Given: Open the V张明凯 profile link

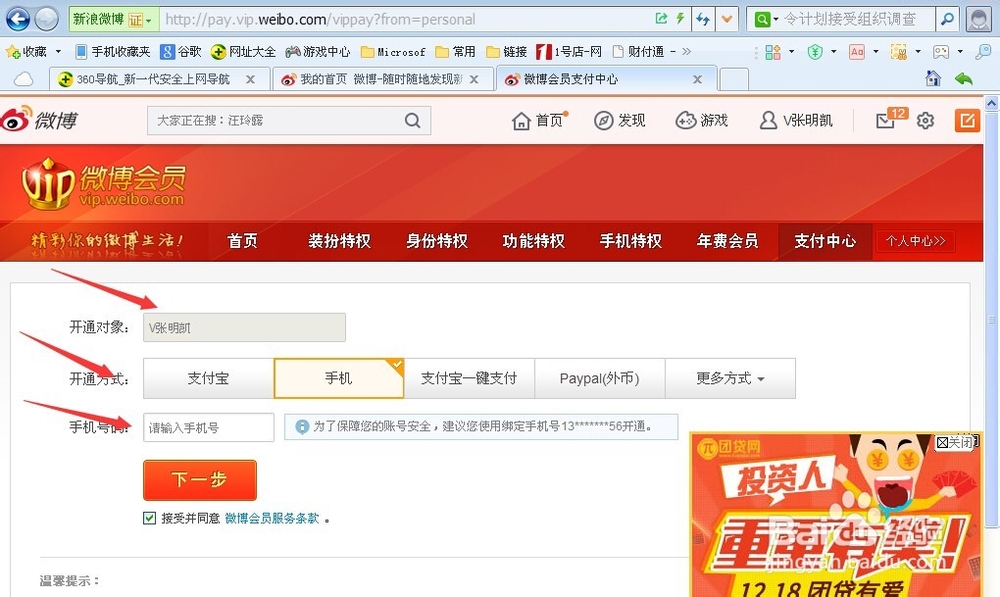Looking at the screenshot, I should (796, 121).
